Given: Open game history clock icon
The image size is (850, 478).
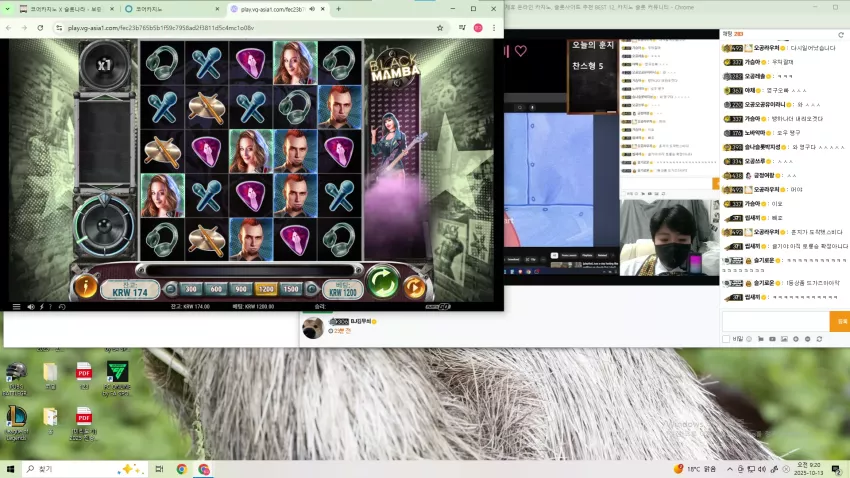Looking at the screenshot, I should pos(62,307).
